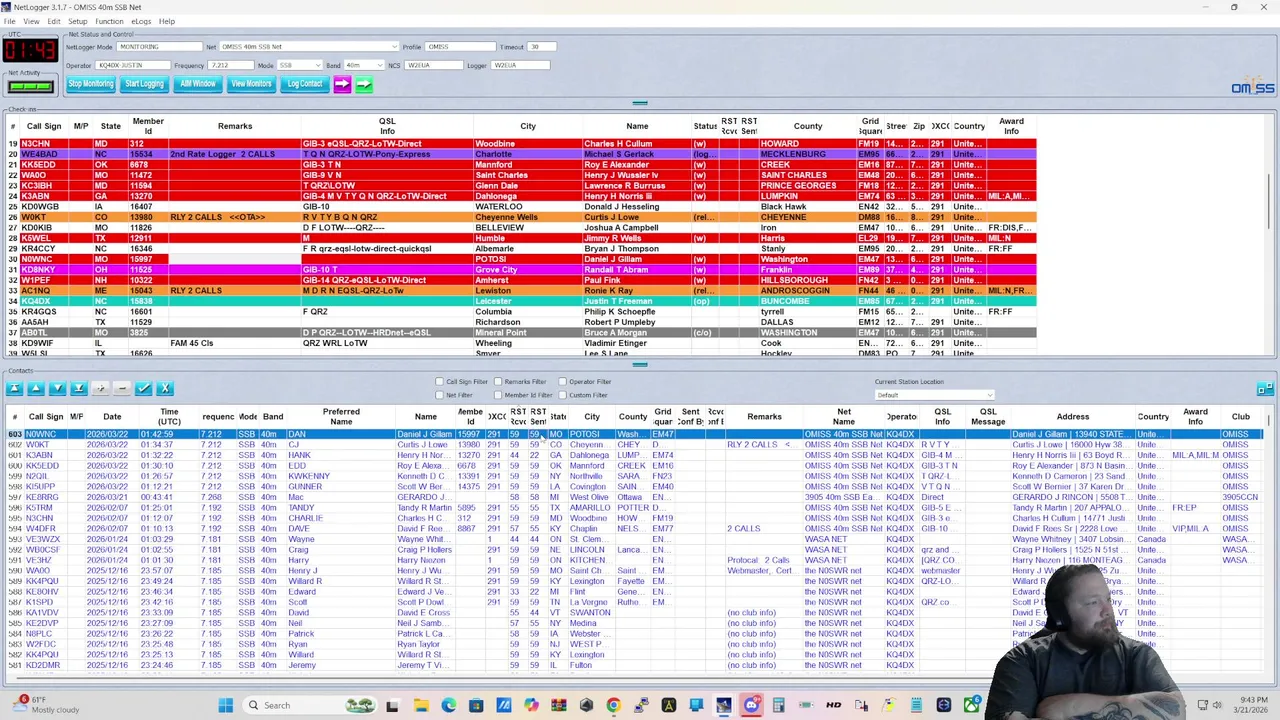Click the View Monitors button
Image resolution: width=1280 pixels, height=720 pixels.
[x=251, y=84]
